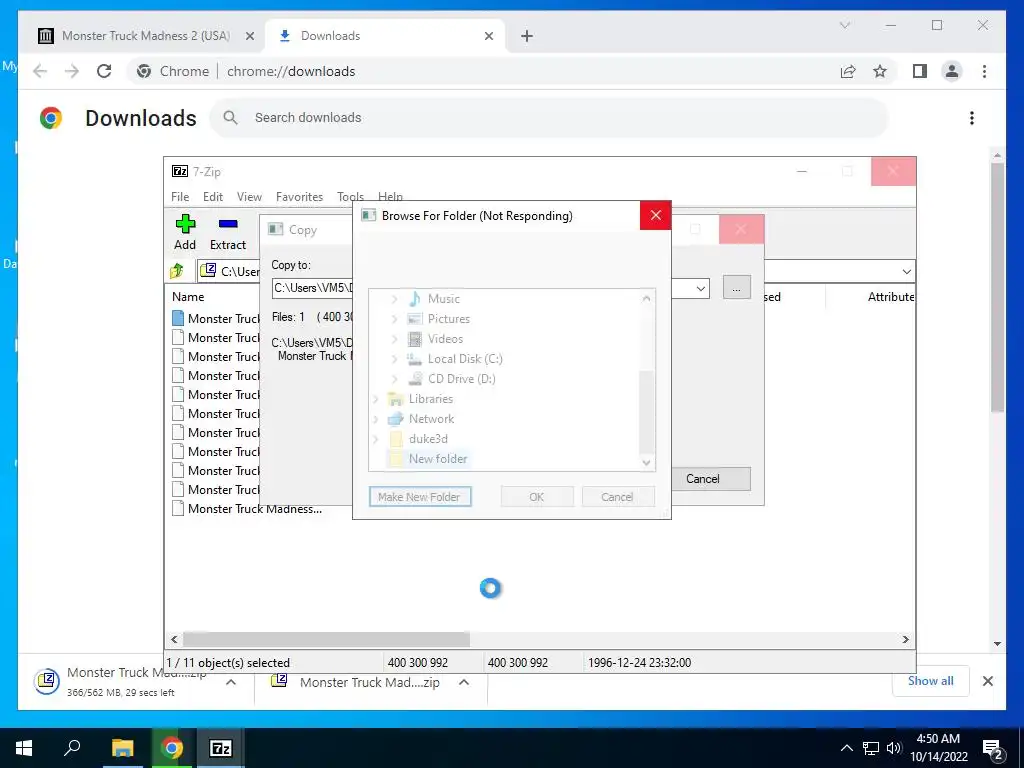1024x768 pixels.
Task: Click the 7-Zip taskbar icon
Action: coord(221,748)
